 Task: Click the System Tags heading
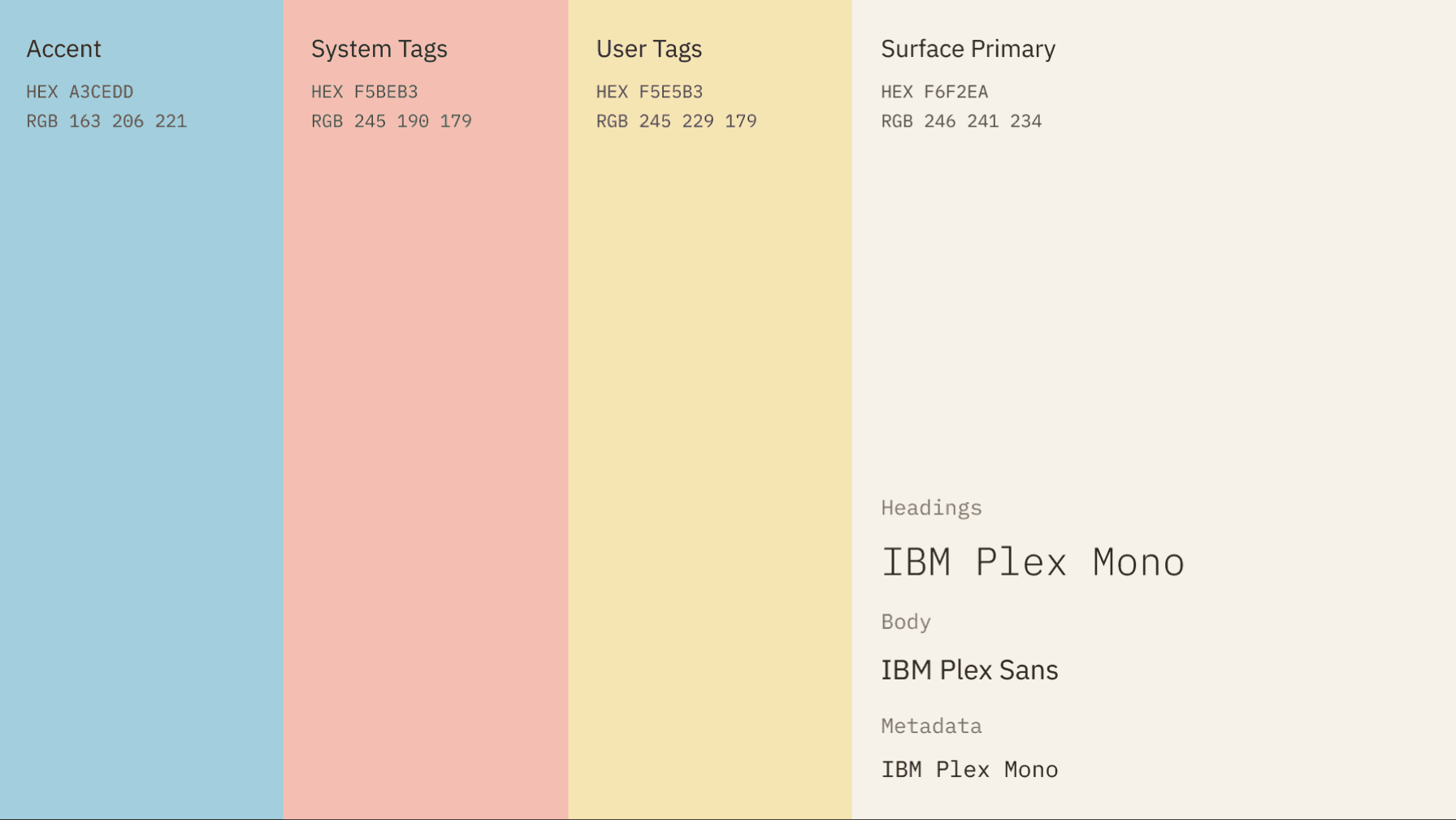point(379,50)
